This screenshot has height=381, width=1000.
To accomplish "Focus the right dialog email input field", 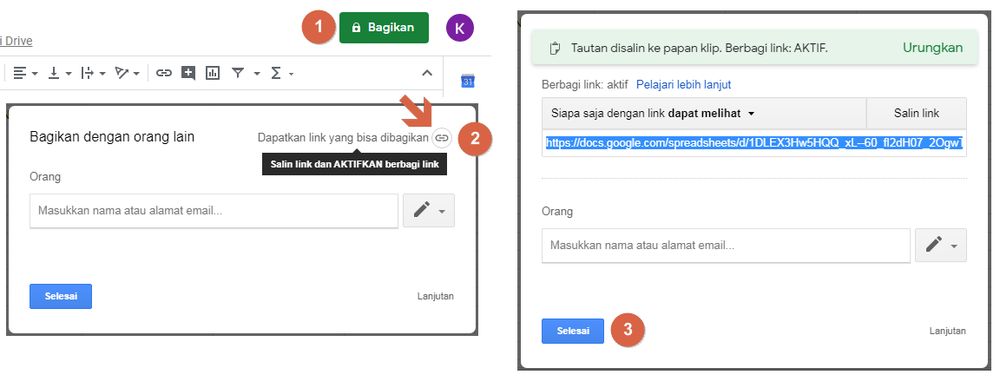I will 726,245.
